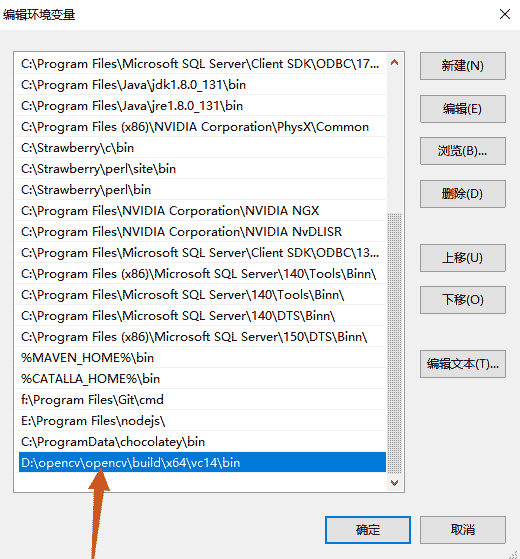Screen dimensions: 520x559
Task: Select the C:\Strawberry\perl\site\bin entry
Action: tap(200, 169)
